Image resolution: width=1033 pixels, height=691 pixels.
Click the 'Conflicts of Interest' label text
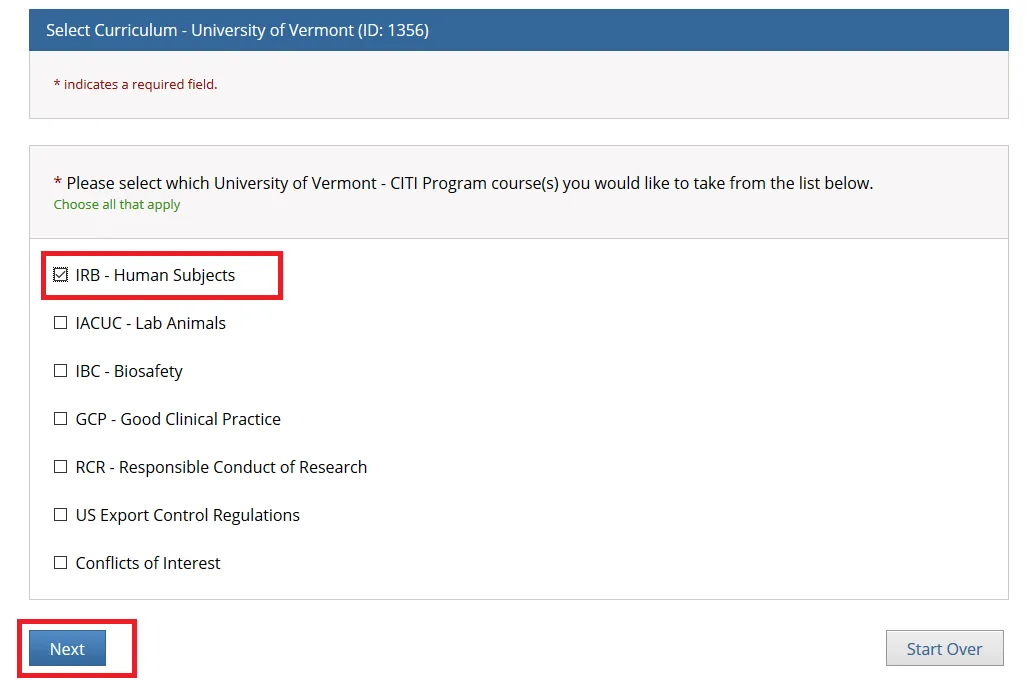click(x=148, y=563)
